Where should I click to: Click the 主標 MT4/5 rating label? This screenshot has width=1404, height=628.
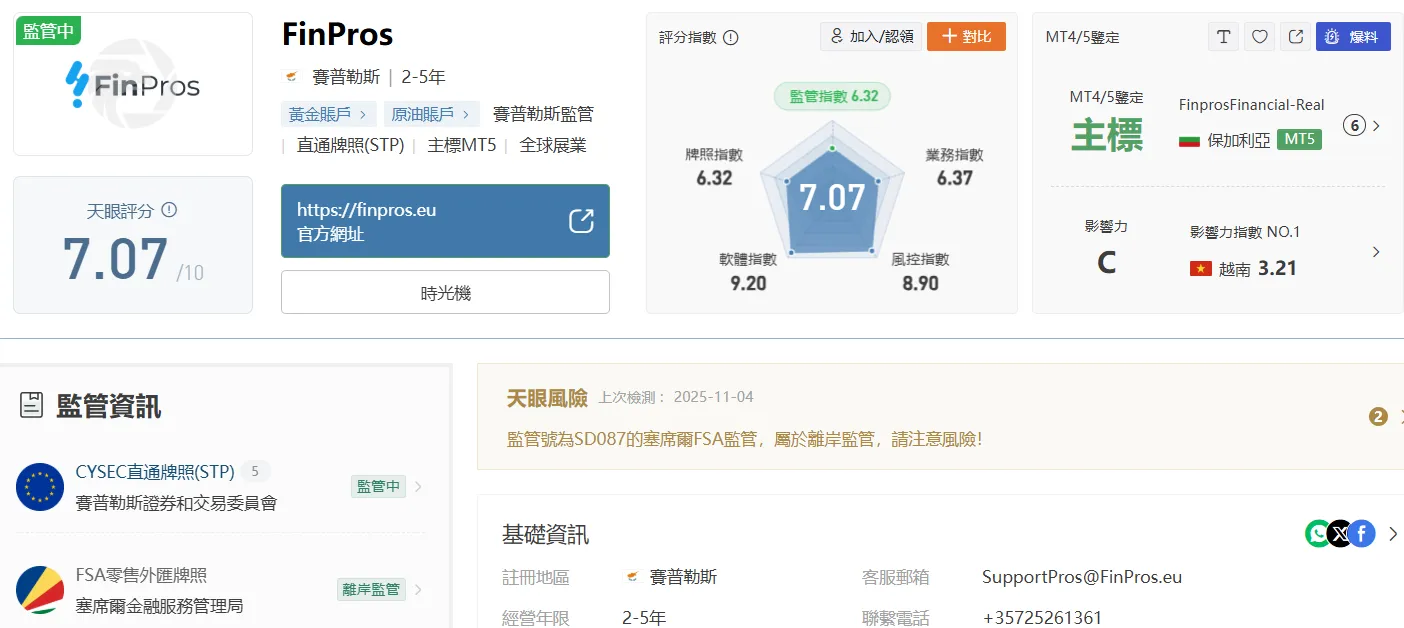pyautogui.click(x=1106, y=135)
